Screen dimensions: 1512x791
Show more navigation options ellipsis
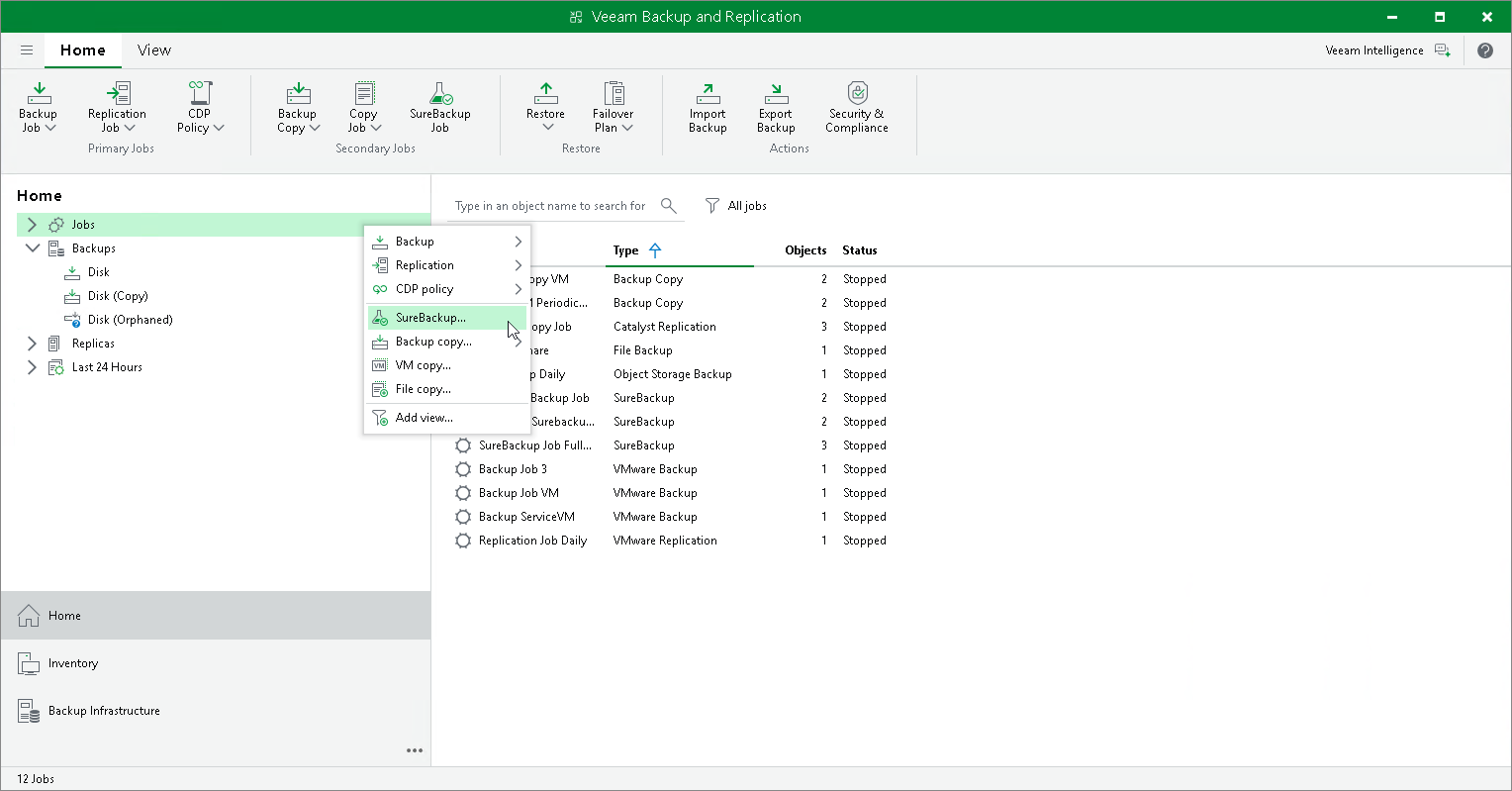[x=415, y=750]
